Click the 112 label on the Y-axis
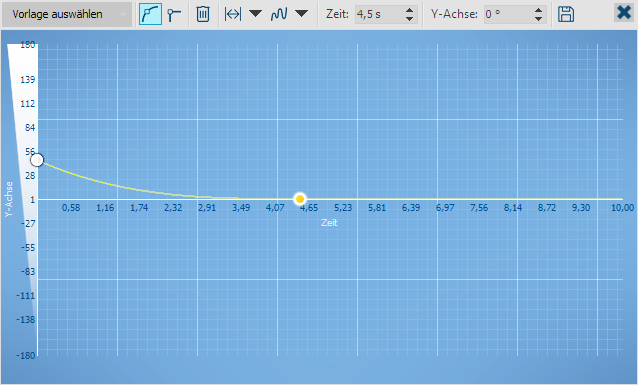 point(28,103)
